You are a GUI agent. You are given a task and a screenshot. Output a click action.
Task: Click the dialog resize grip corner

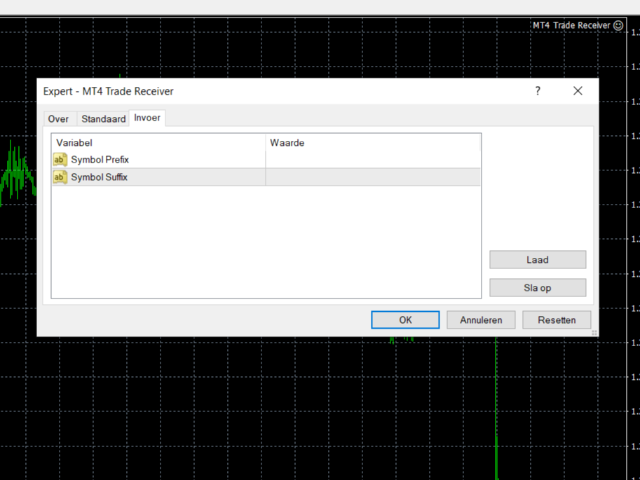coord(595,333)
